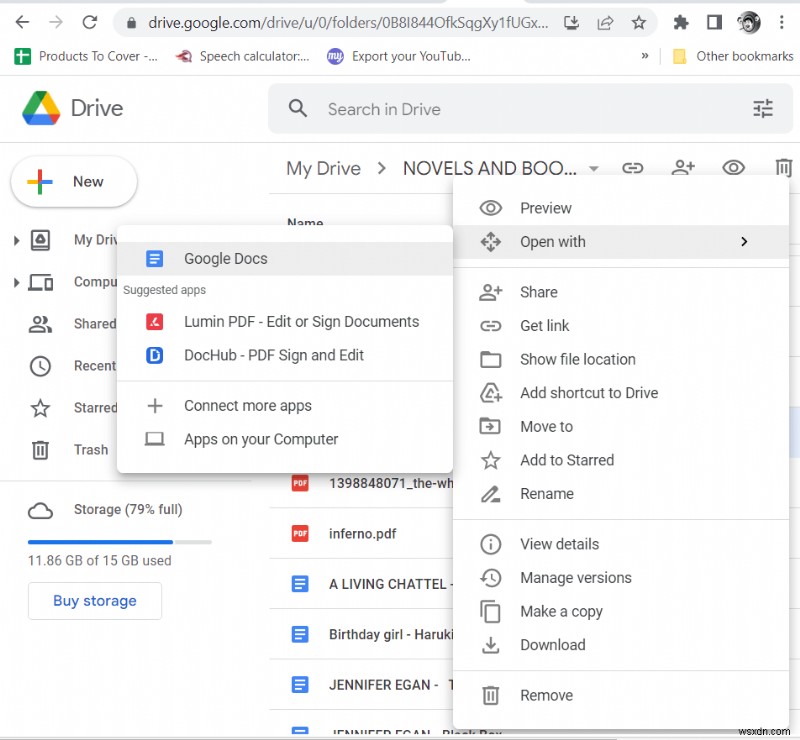Click Add to Starred in the context menu
This screenshot has height=740, width=800.
pos(569,460)
